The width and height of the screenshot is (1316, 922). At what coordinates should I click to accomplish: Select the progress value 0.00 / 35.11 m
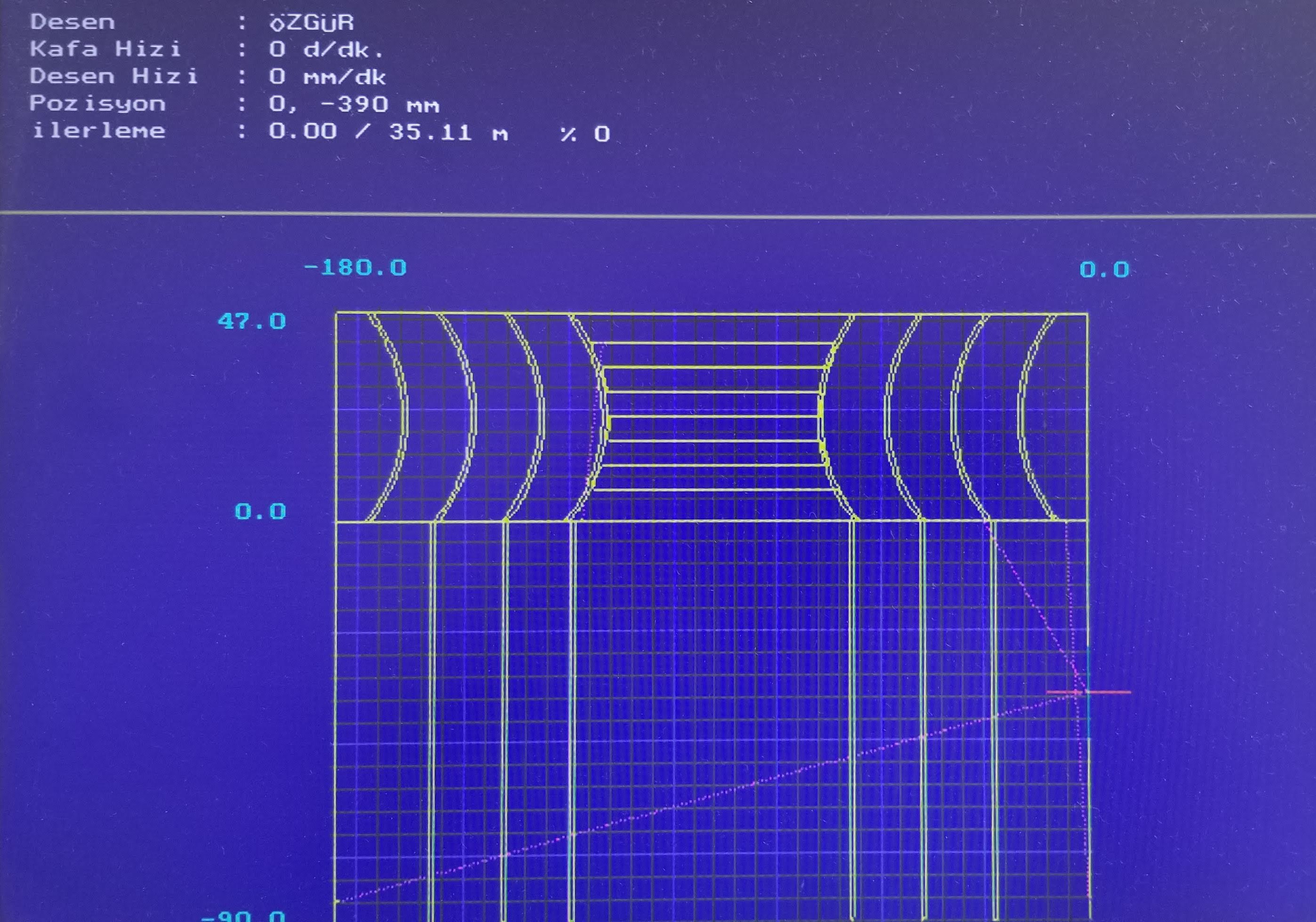pyautogui.click(x=389, y=132)
